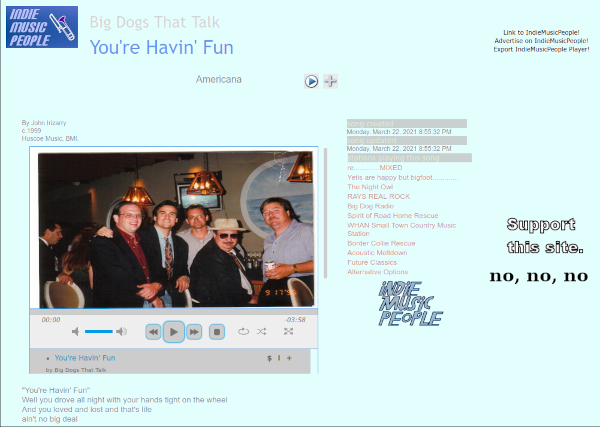Viewport: 600px width, 427px height.
Task: Open the 'Acoustic Meltdown' station
Action: [x=377, y=253]
